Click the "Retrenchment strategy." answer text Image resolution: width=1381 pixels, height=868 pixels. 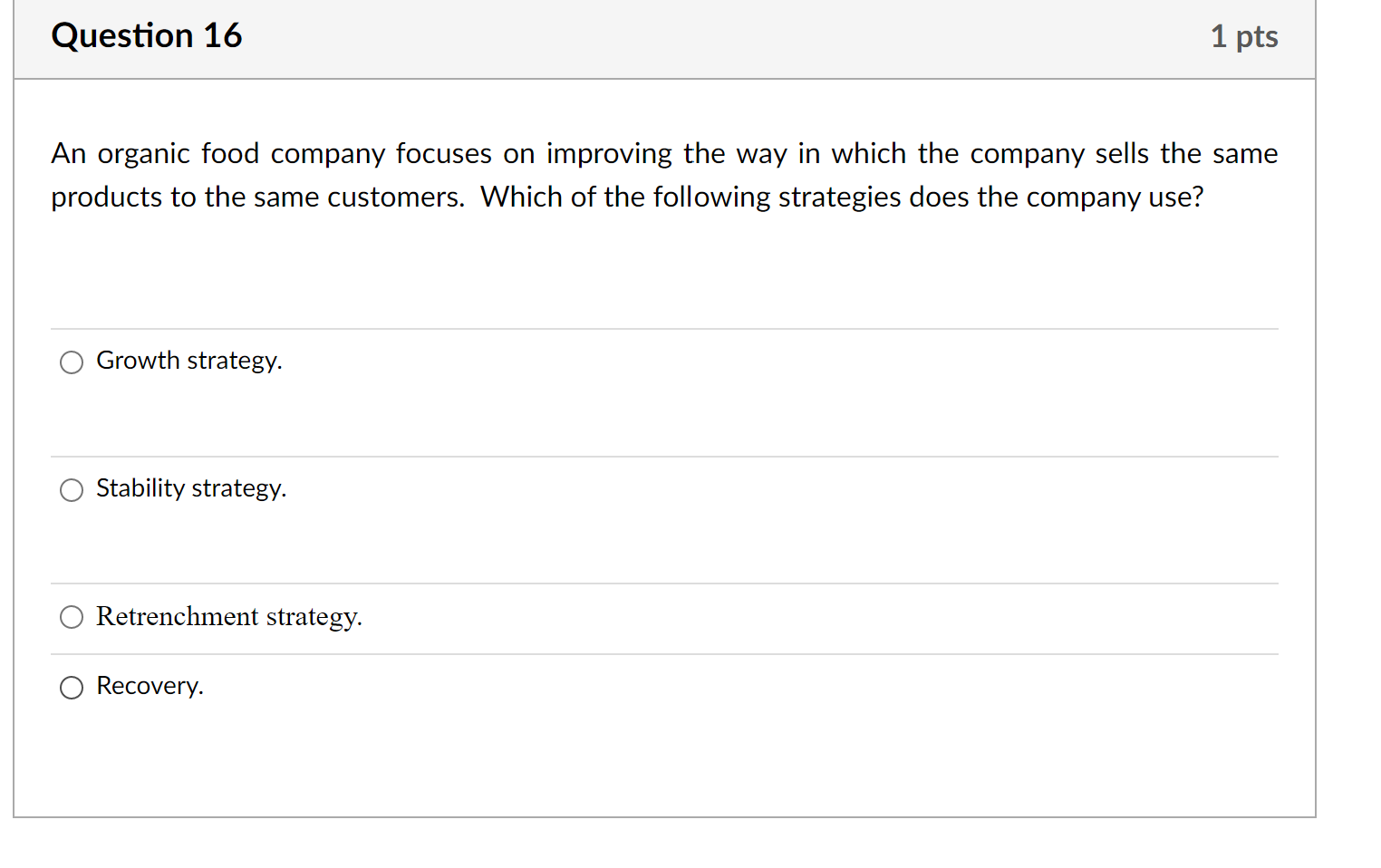[229, 616]
